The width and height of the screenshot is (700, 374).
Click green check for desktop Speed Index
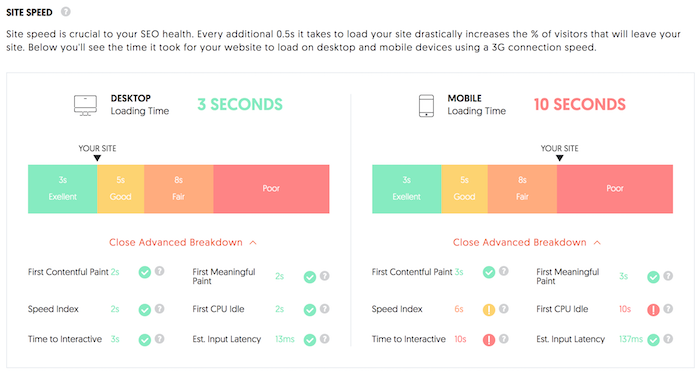(x=145, y=310)
